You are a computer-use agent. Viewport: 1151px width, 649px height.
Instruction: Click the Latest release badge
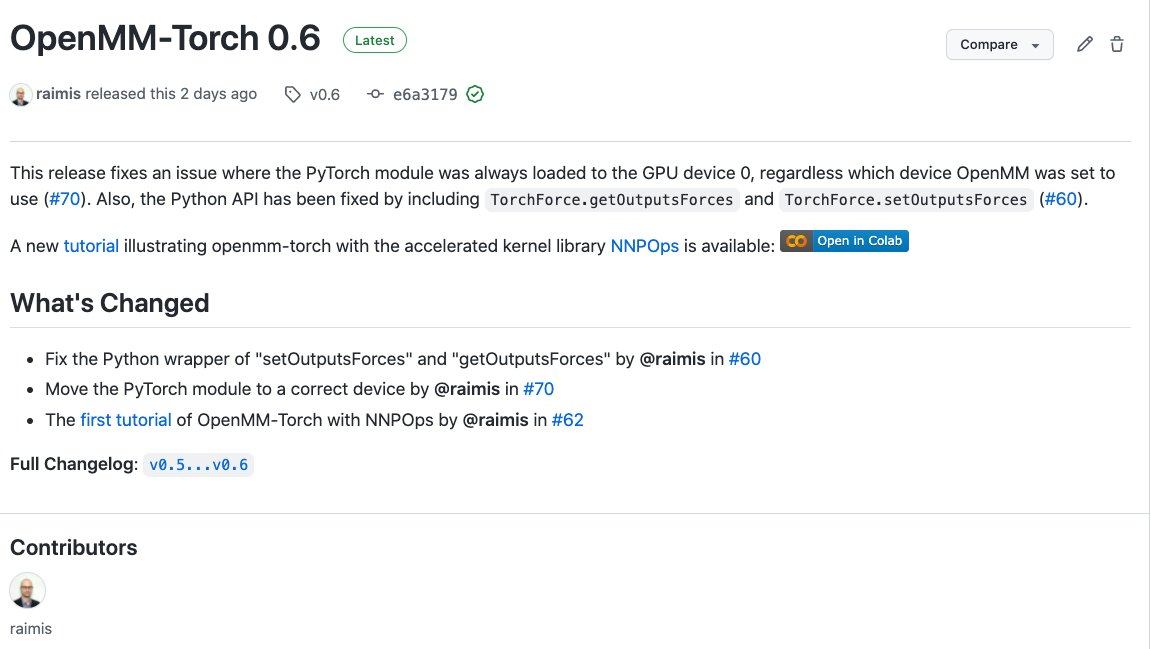tap(374, 40)
